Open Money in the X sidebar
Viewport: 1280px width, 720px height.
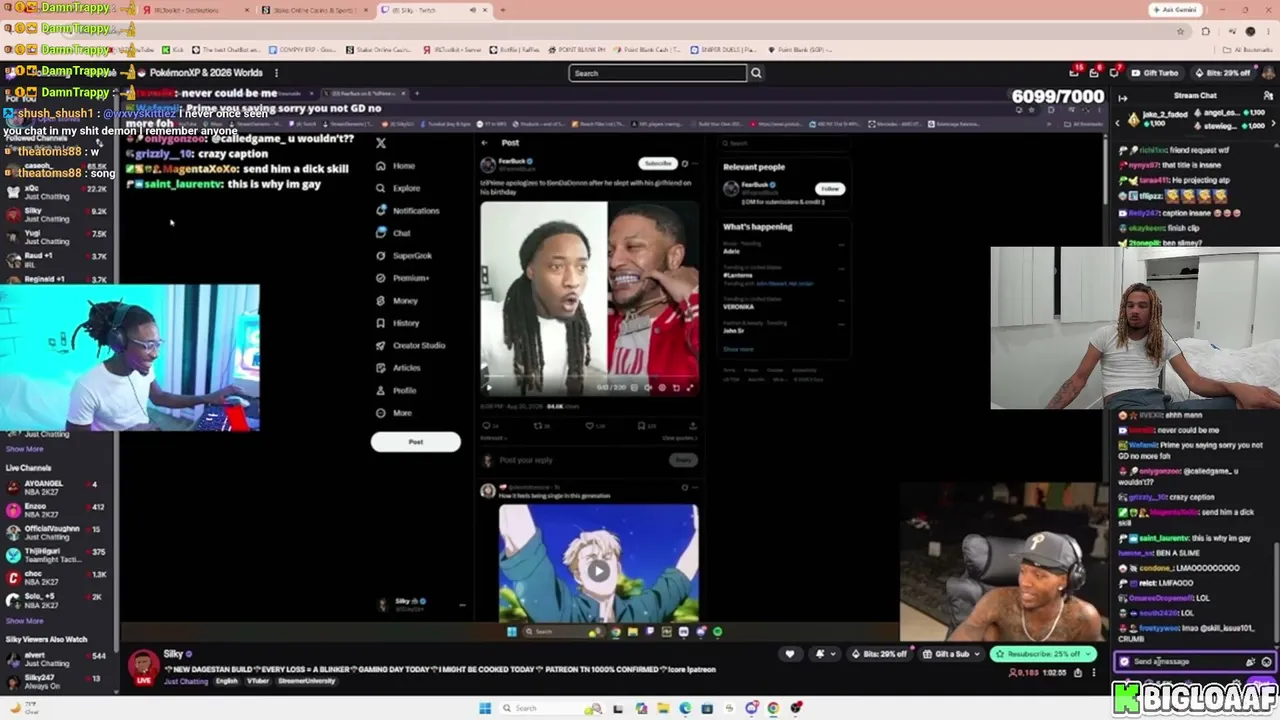pos(397,301)
